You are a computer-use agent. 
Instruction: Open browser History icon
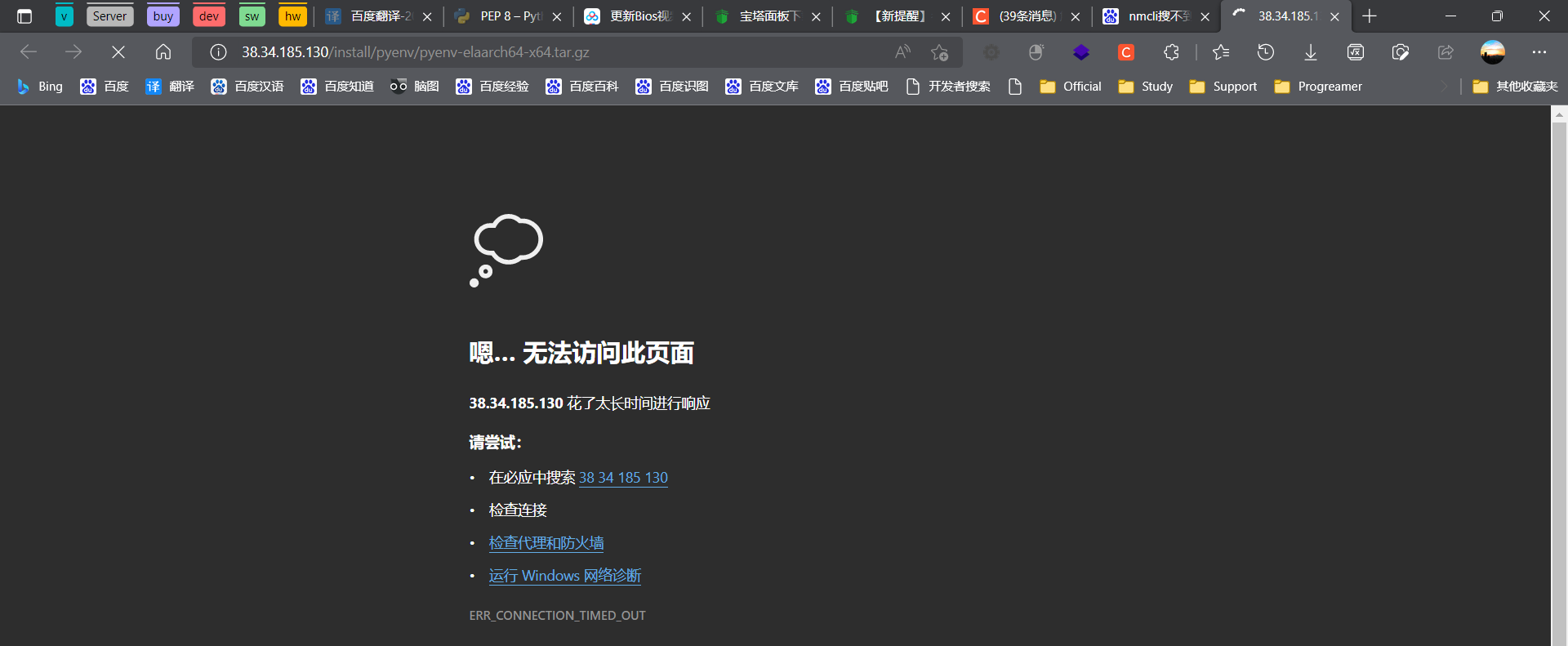click(x=1266, y=52)
